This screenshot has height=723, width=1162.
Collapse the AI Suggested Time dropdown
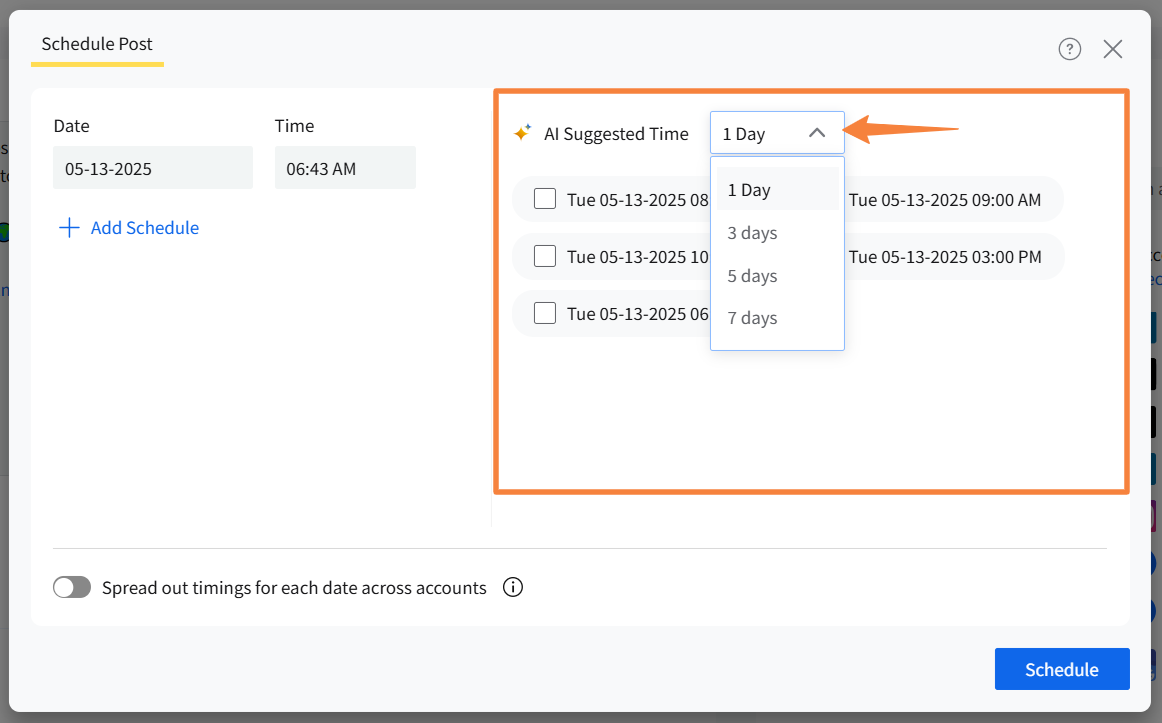tap(816, 133)
